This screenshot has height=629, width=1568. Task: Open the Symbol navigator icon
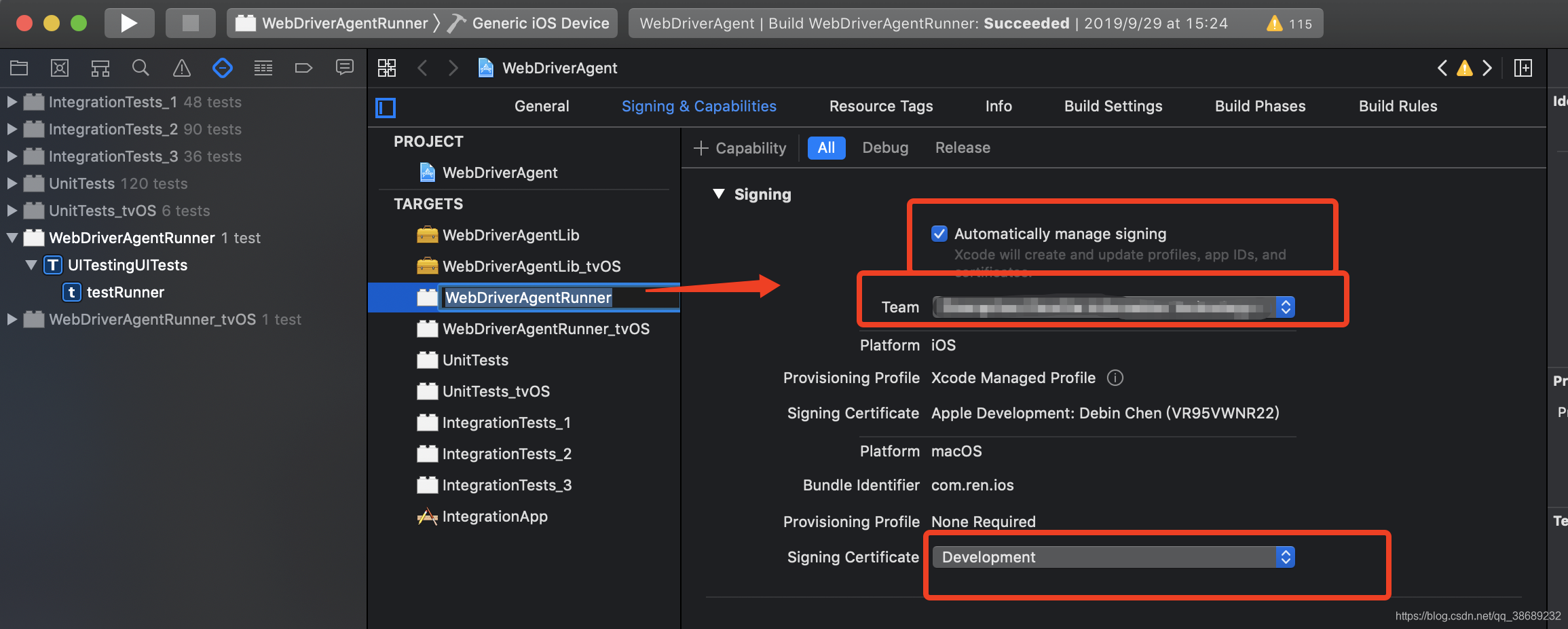pyautogui.click(x=100, y=68)
